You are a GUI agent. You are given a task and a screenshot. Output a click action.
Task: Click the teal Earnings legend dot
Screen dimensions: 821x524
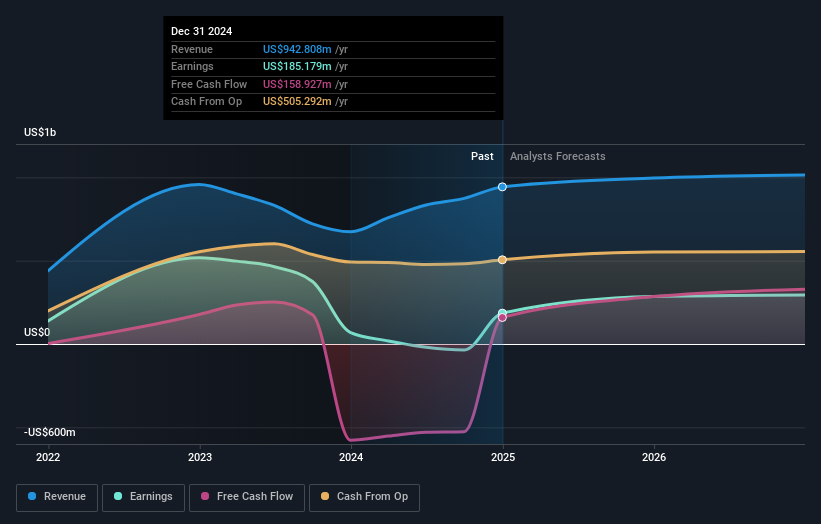[x=118, y=496]
